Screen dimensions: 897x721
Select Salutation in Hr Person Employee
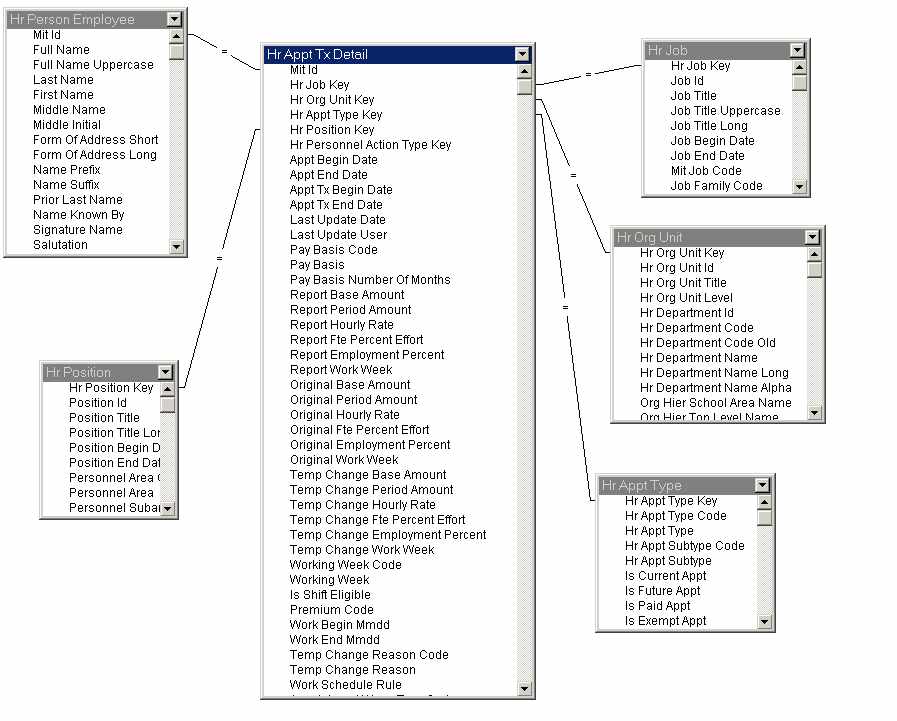pos(60,245)
